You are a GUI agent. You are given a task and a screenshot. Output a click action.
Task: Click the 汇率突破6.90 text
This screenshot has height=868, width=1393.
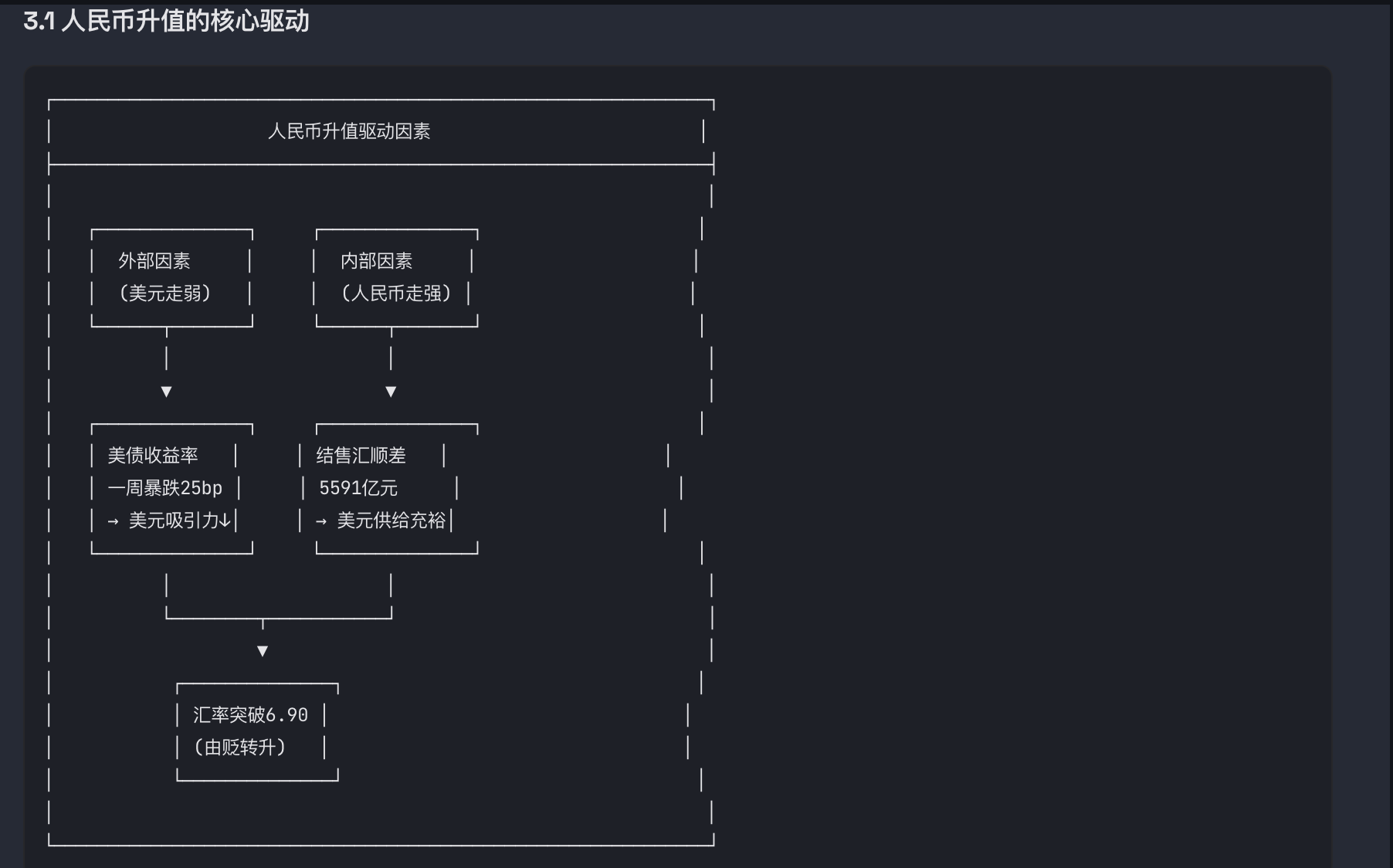(x=250, y=715)
